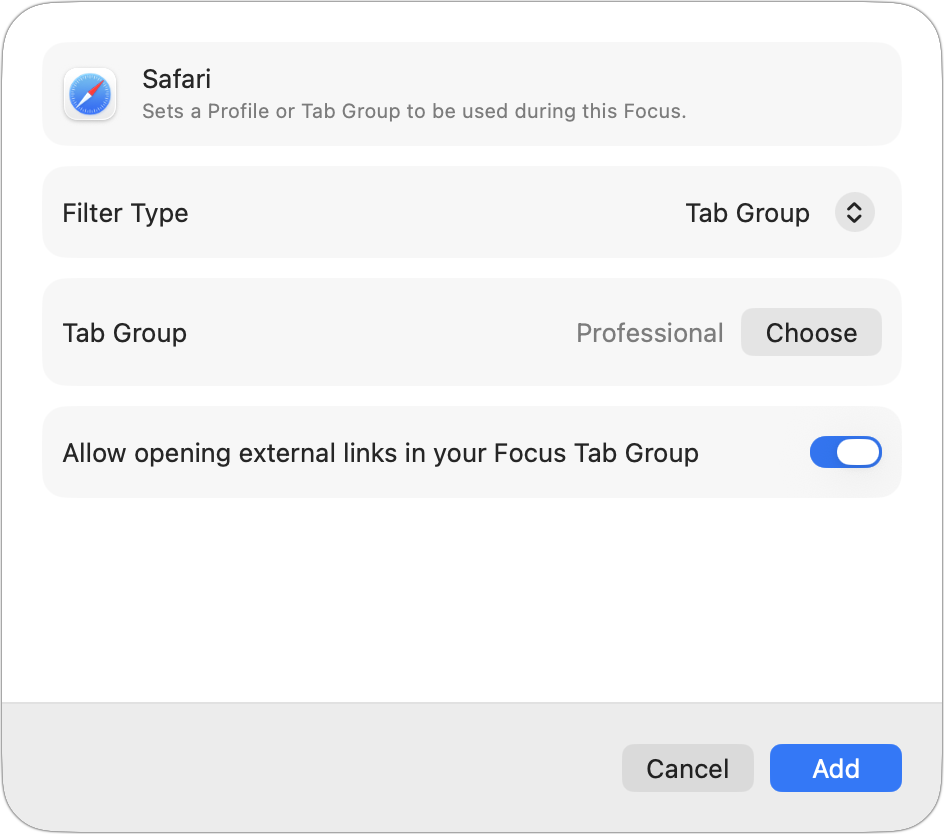Click the Safari filter description text

(x=414, y=111)
